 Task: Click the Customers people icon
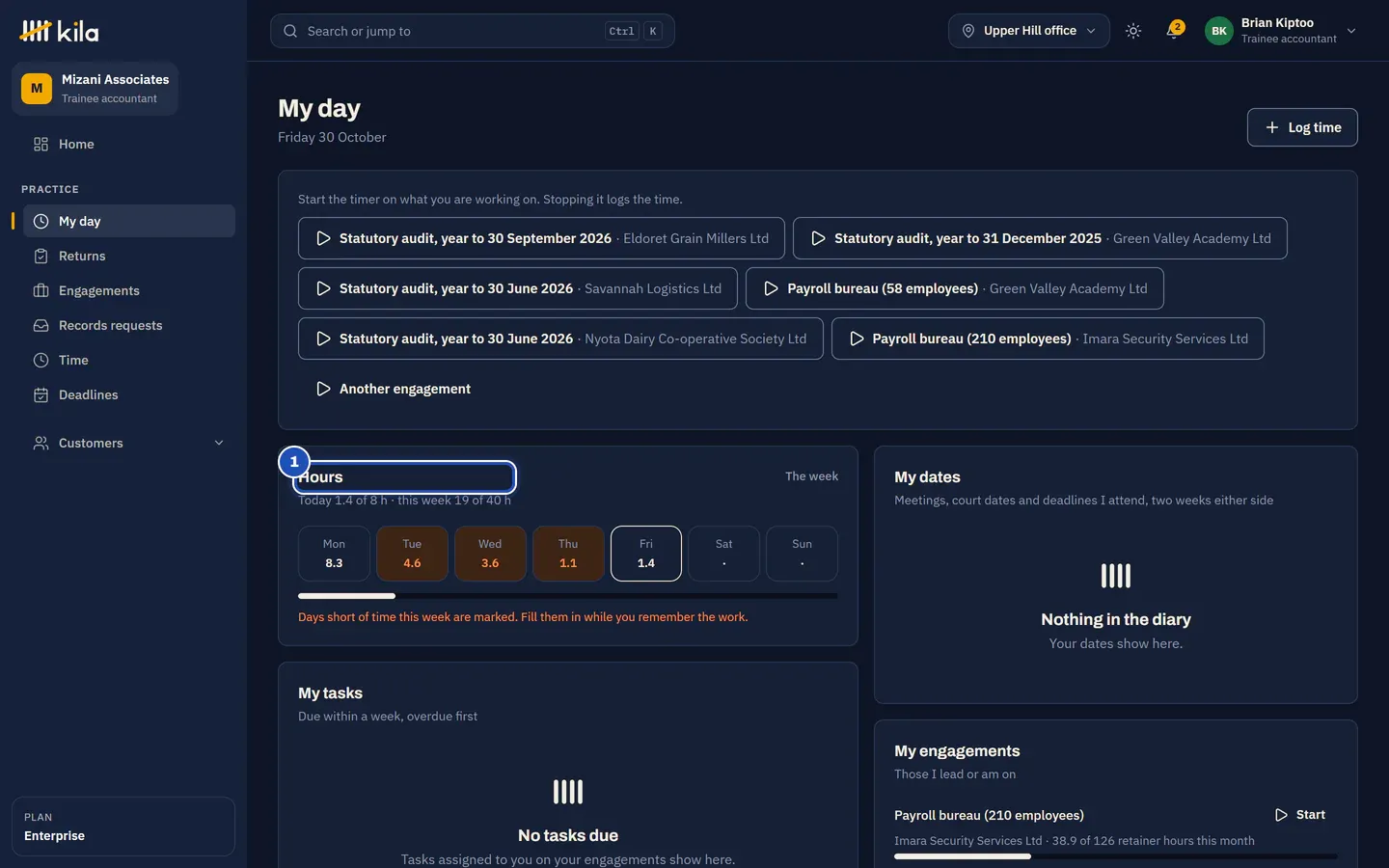click(41, 443)
